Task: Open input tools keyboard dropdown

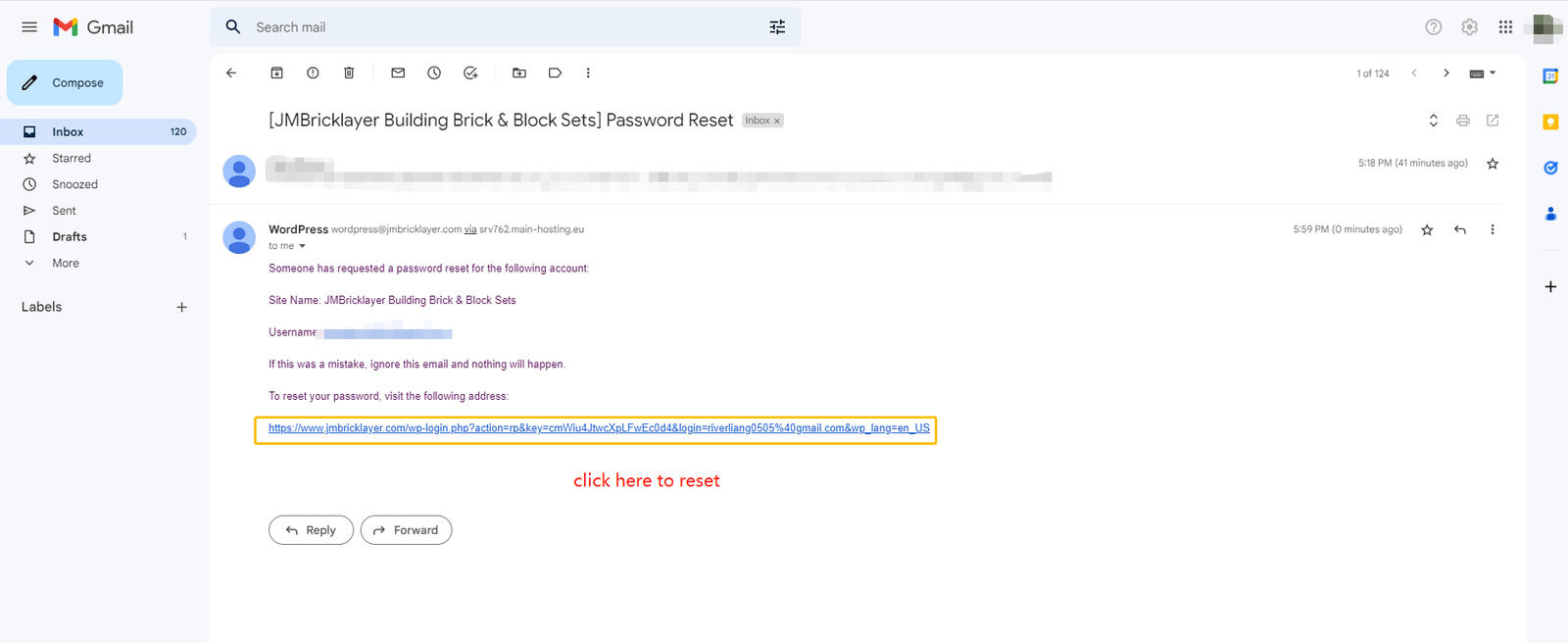Action: click(x=1483, y=74)
